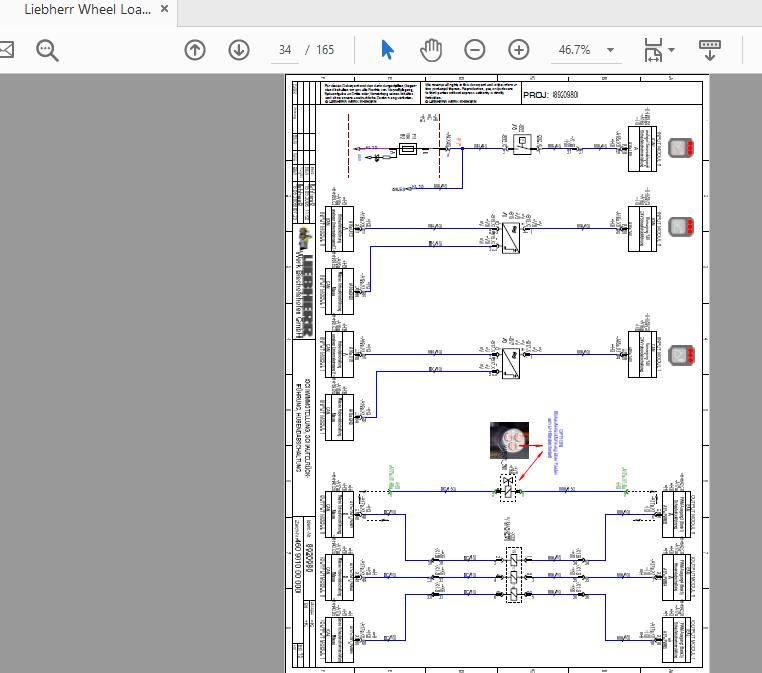Choose the arrow selection tool
This screenshot has width=762, height=673.
pyautogui.click(x=388, y=49)
